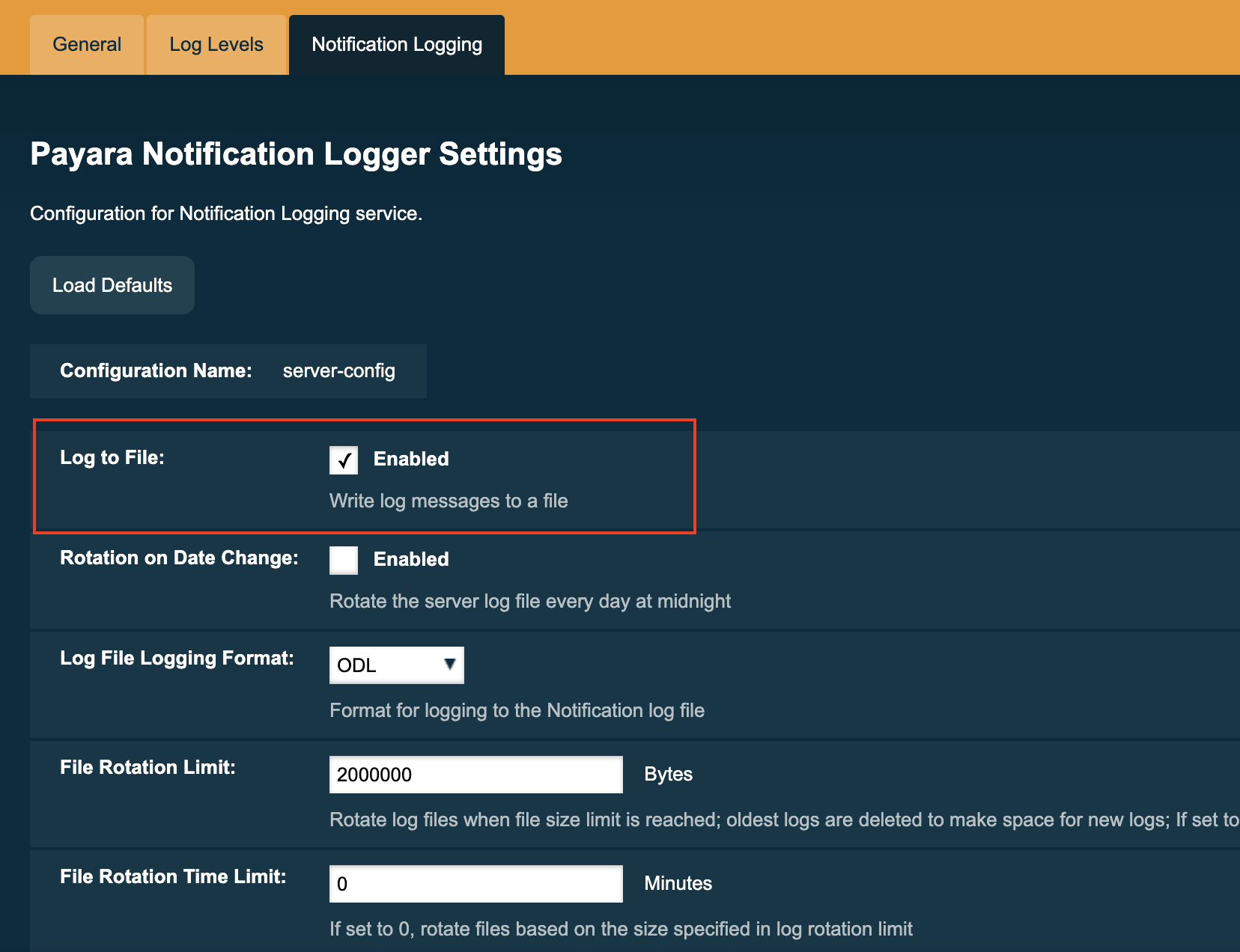Click the Payara Notification Logger Settings heading

click(x=296, y=154)
